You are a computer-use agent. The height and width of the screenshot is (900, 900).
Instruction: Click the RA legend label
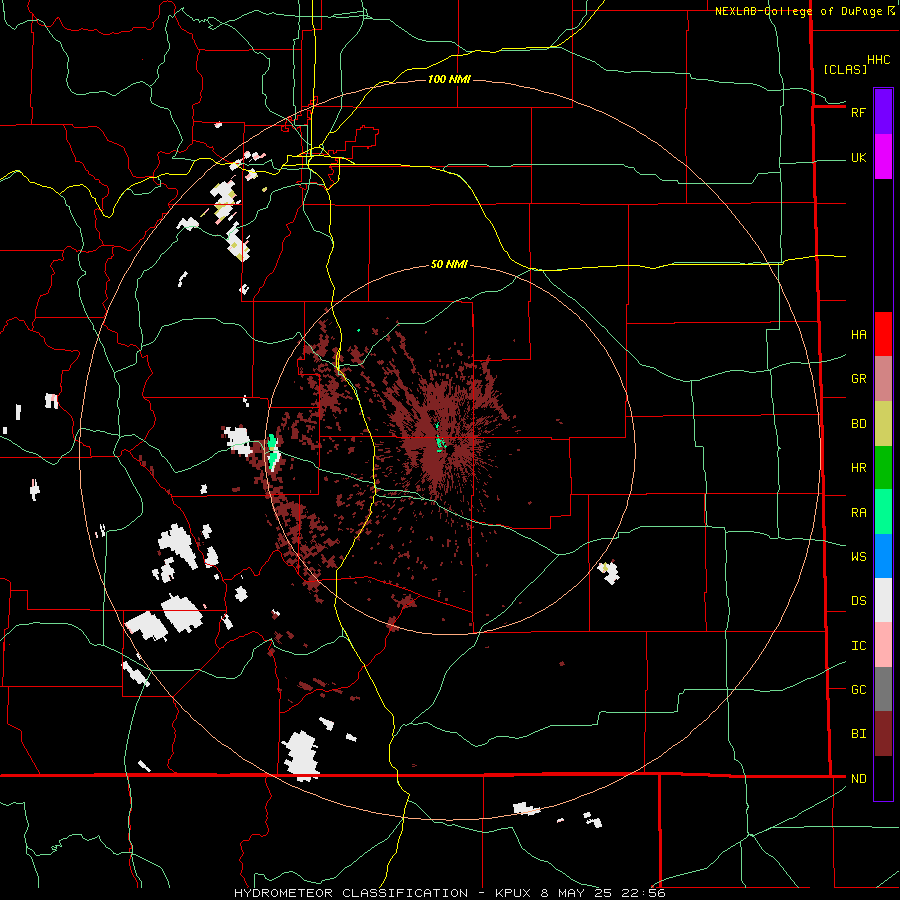(858, 513)
